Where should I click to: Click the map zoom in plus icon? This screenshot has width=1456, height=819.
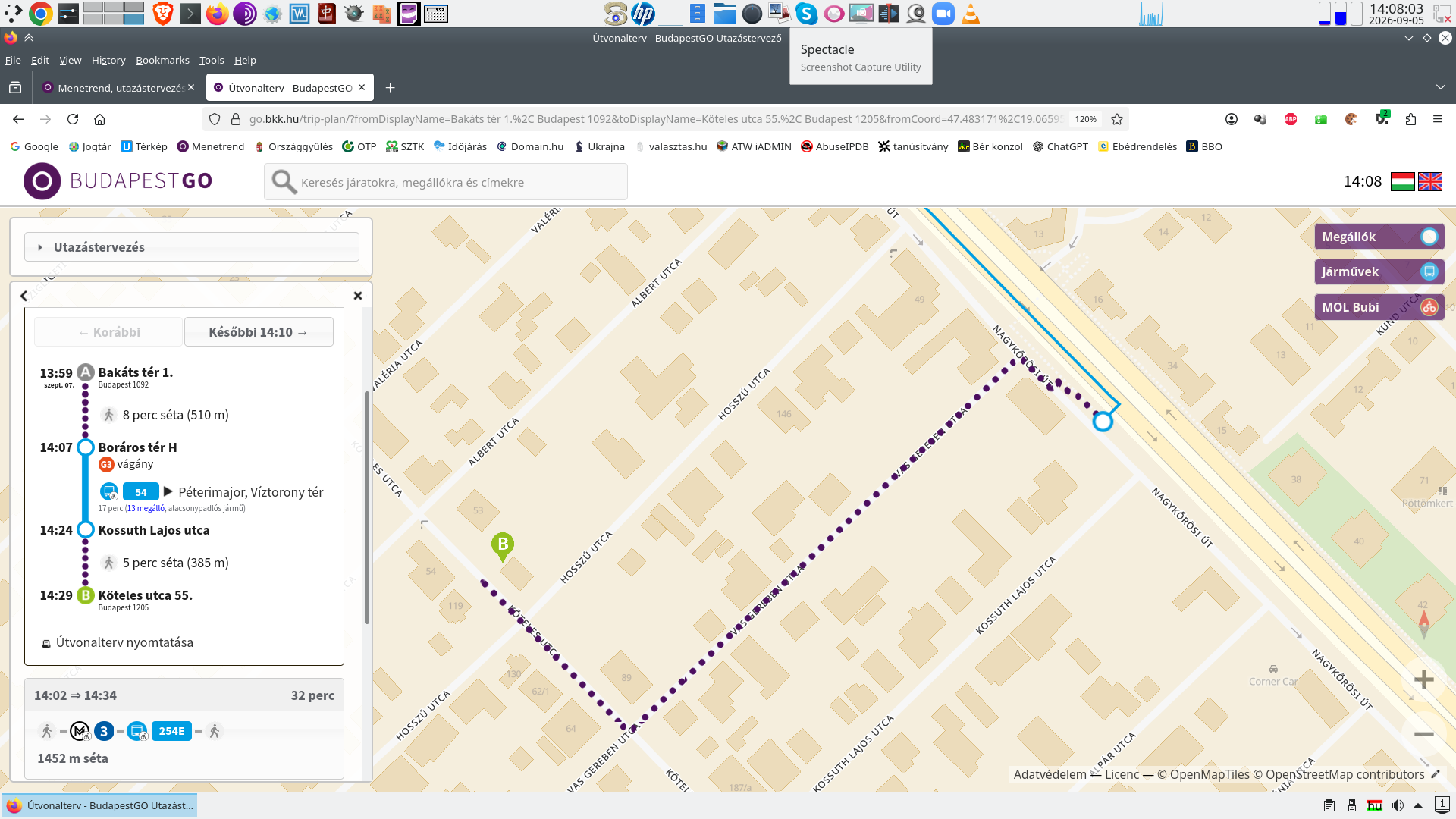(x=1423, y=679)
